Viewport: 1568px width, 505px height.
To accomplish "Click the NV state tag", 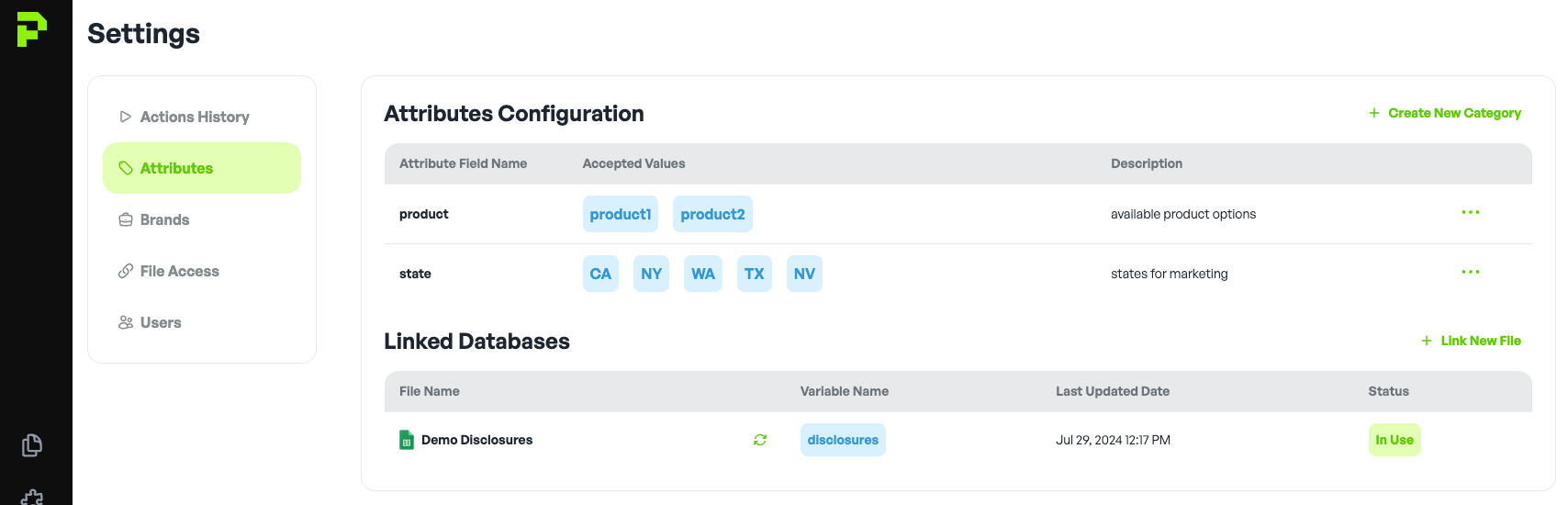I will 804,274.
